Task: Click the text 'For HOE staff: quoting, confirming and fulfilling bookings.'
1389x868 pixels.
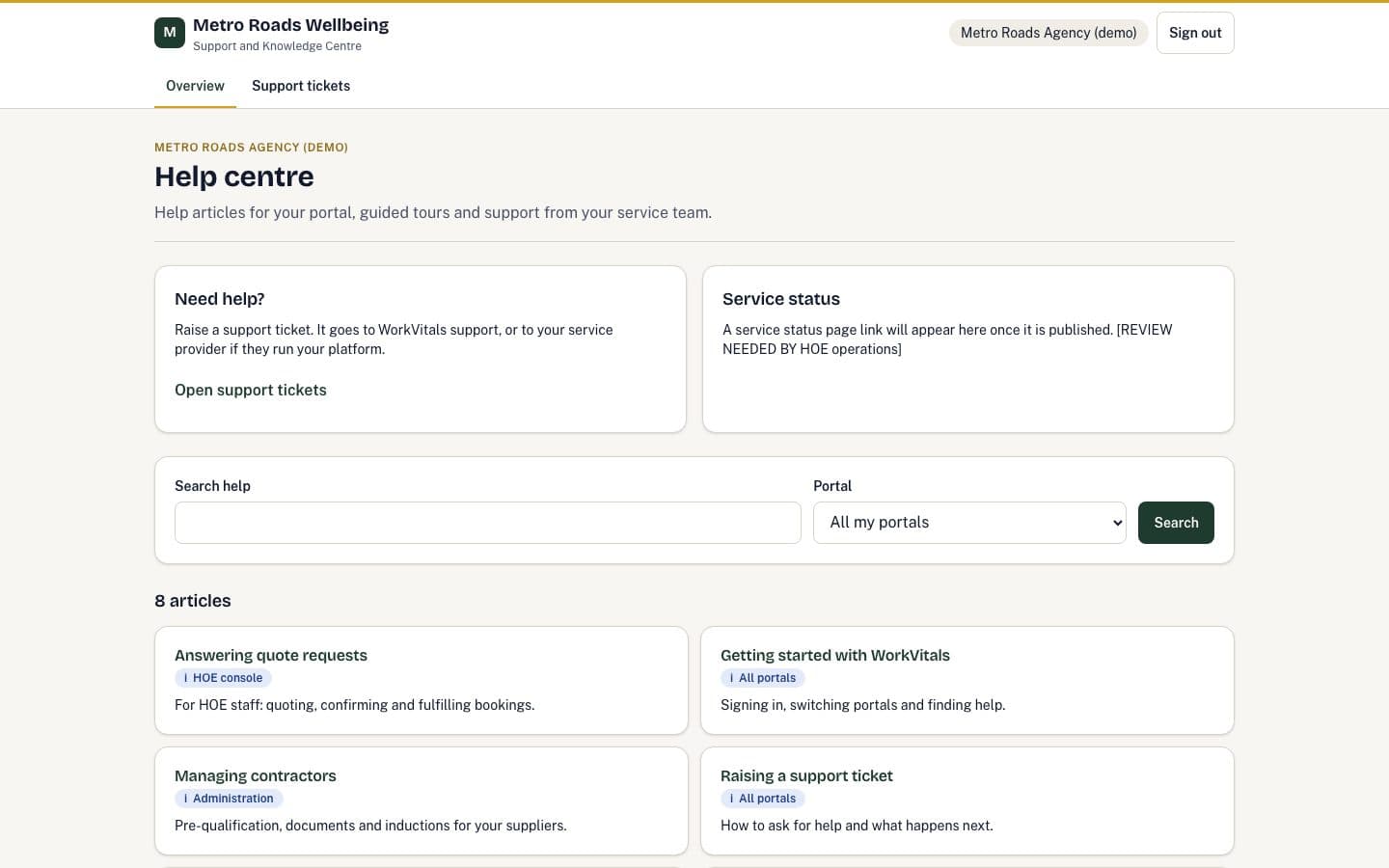Action: [355, 705]
